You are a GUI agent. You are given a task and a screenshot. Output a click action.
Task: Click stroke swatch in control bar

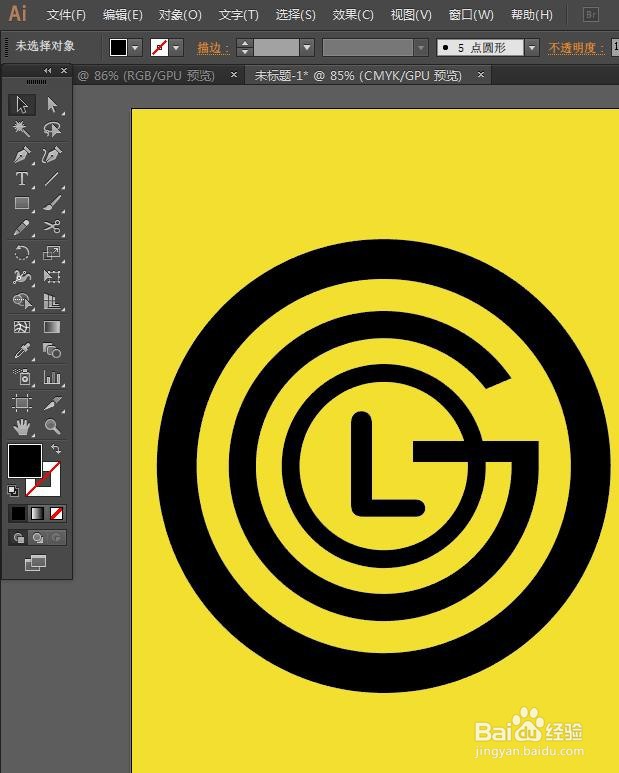coord(159,47)
